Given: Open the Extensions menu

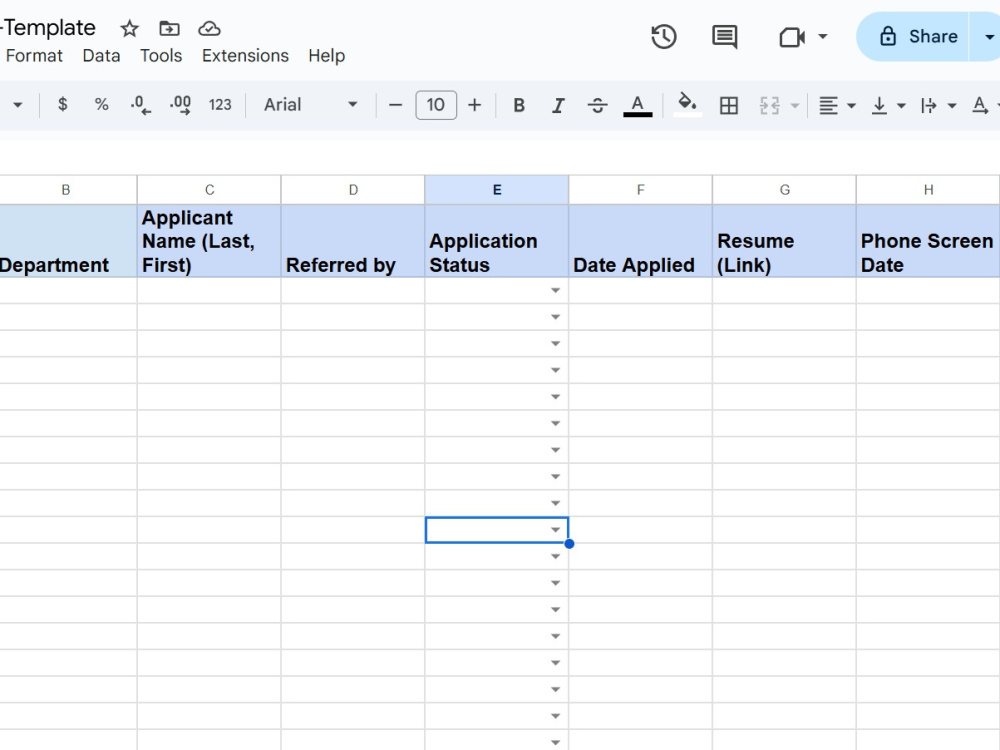Looking at the screenshot, I should (245, 56).
